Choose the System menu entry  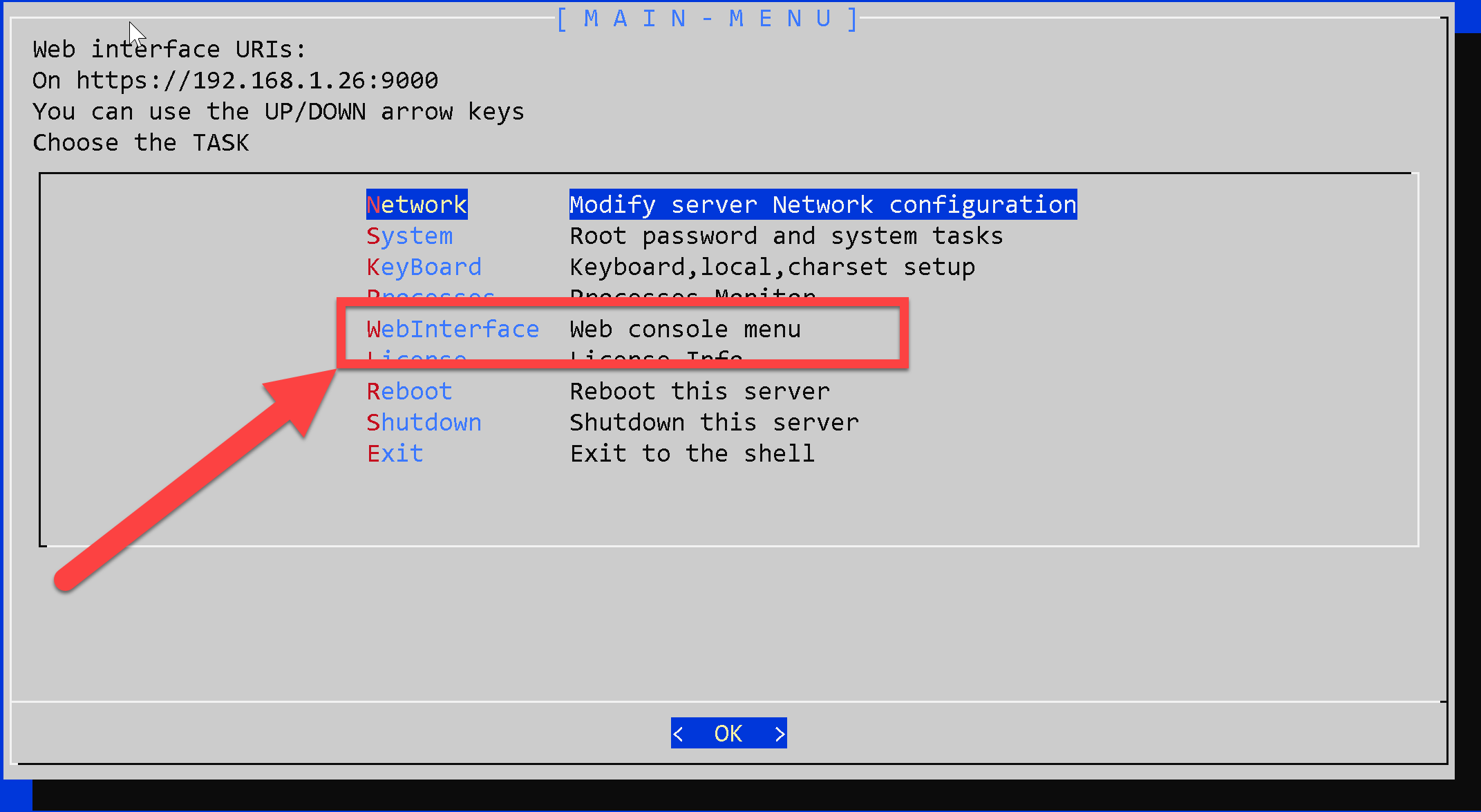pos(409,236)
